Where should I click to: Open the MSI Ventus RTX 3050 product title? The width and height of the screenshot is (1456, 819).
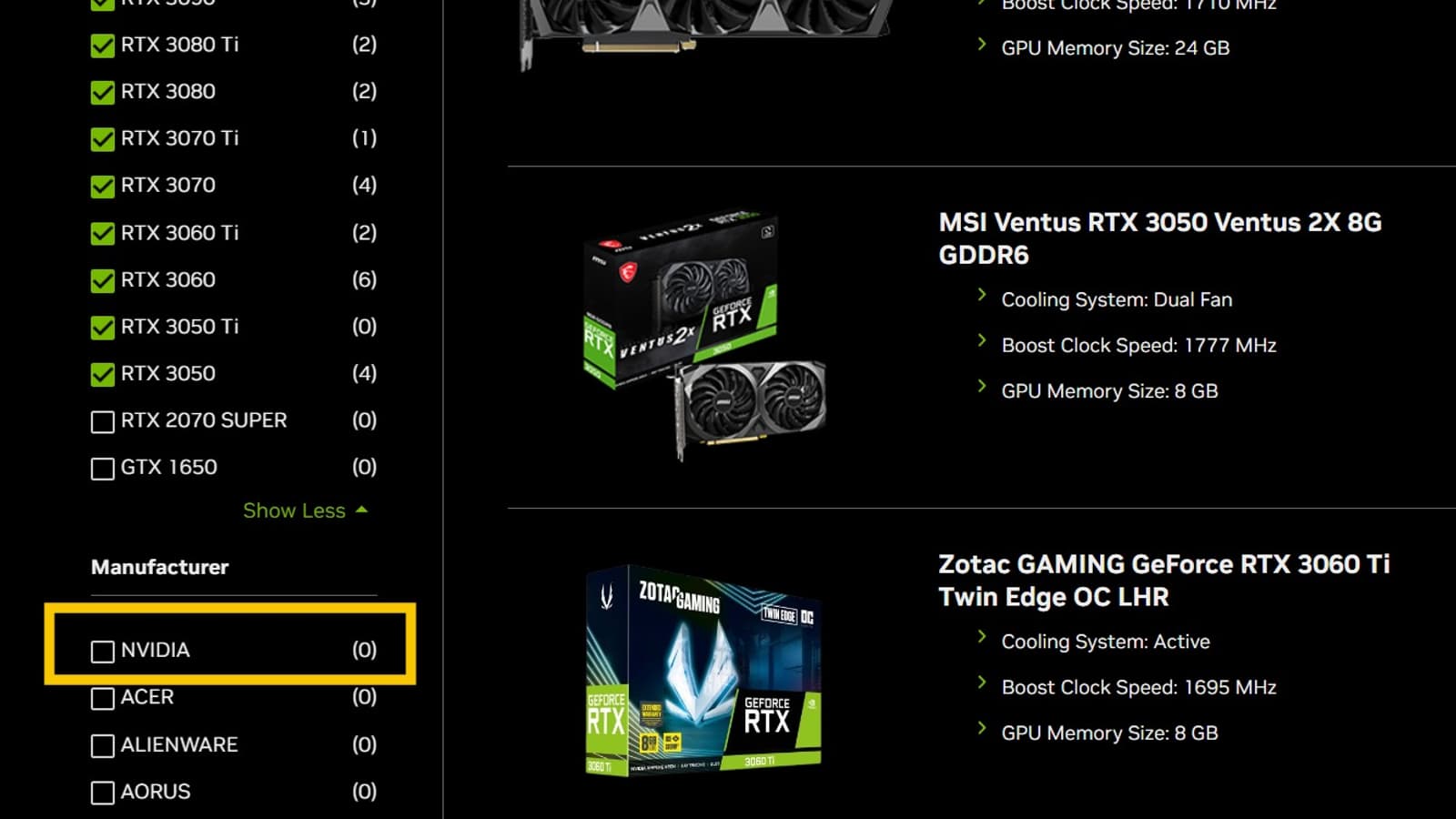pyautogui.click(x=1159, y=238)
